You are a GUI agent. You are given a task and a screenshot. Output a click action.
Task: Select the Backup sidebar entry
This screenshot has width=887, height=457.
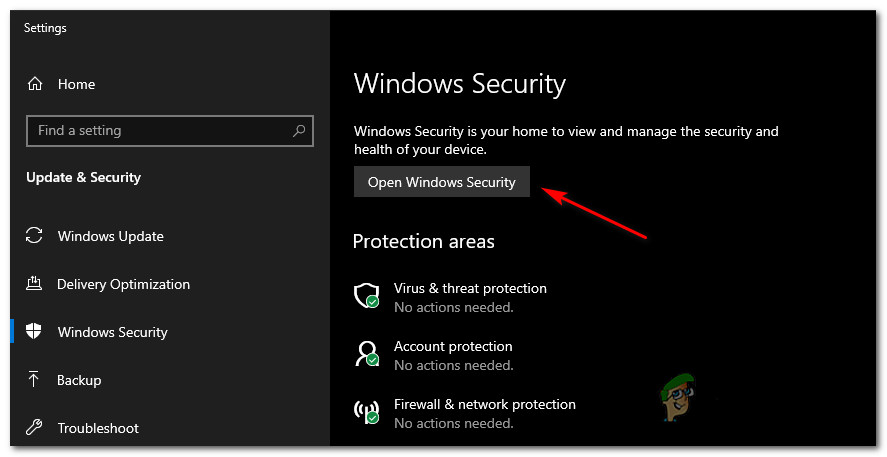click(79, 380)
